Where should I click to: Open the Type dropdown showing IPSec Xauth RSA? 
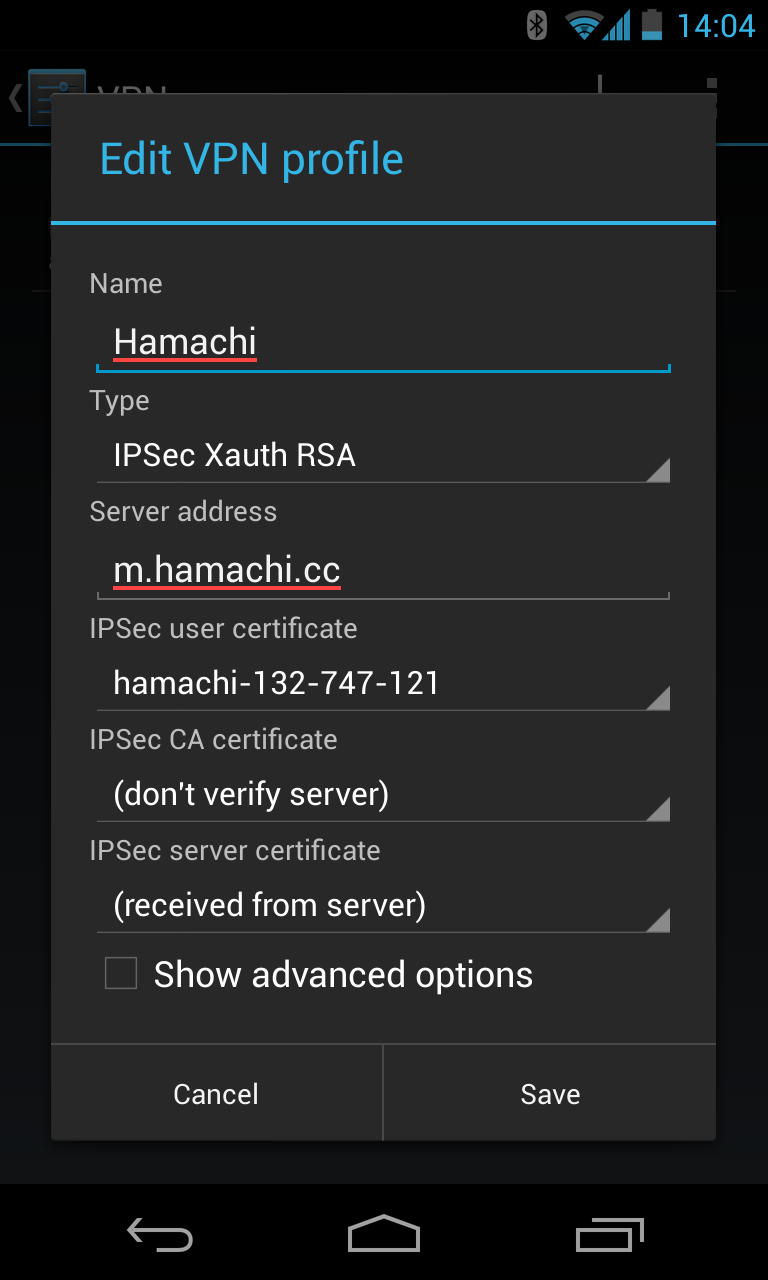pyautogui.click(x=383, y=456)
